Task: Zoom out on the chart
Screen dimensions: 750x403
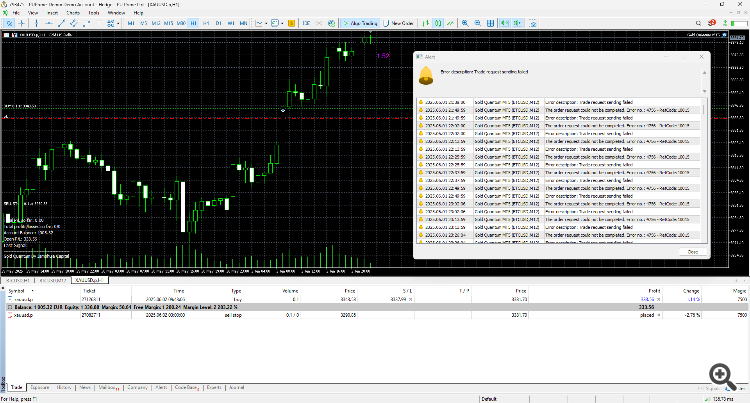Action: [x=478, y=23]
